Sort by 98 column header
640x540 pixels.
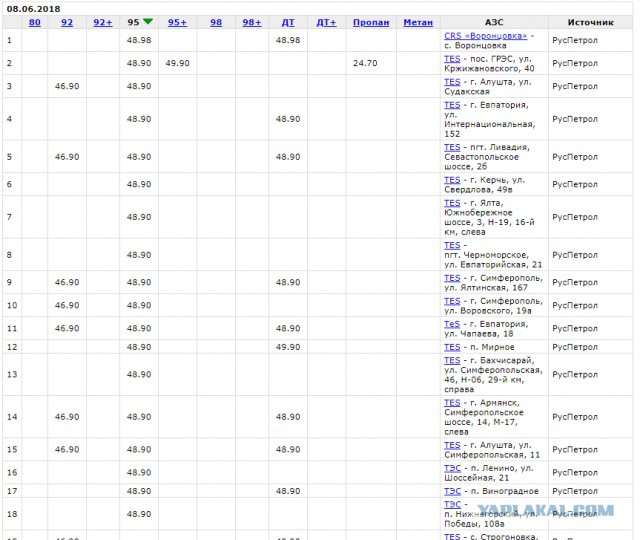click(x=216, y=22)
